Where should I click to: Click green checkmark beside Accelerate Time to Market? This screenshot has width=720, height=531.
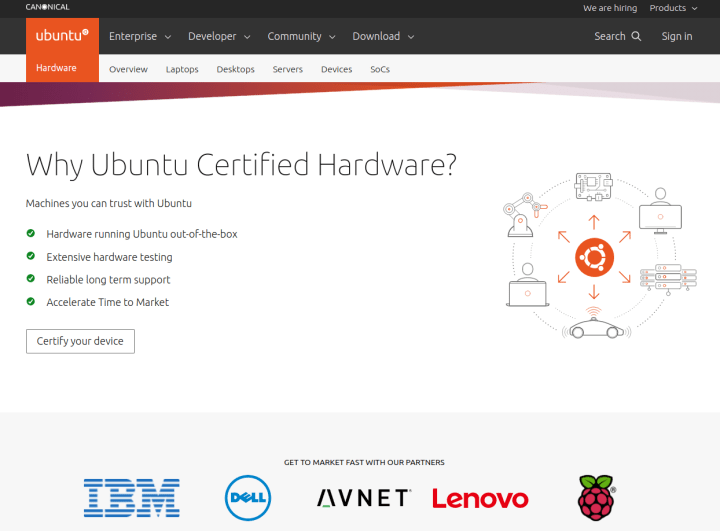click(31, 301)
